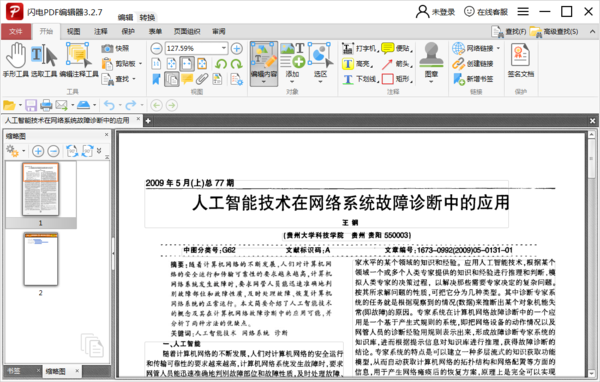Show comments pane via yellow speech bubble

click(x=187, y=79)
